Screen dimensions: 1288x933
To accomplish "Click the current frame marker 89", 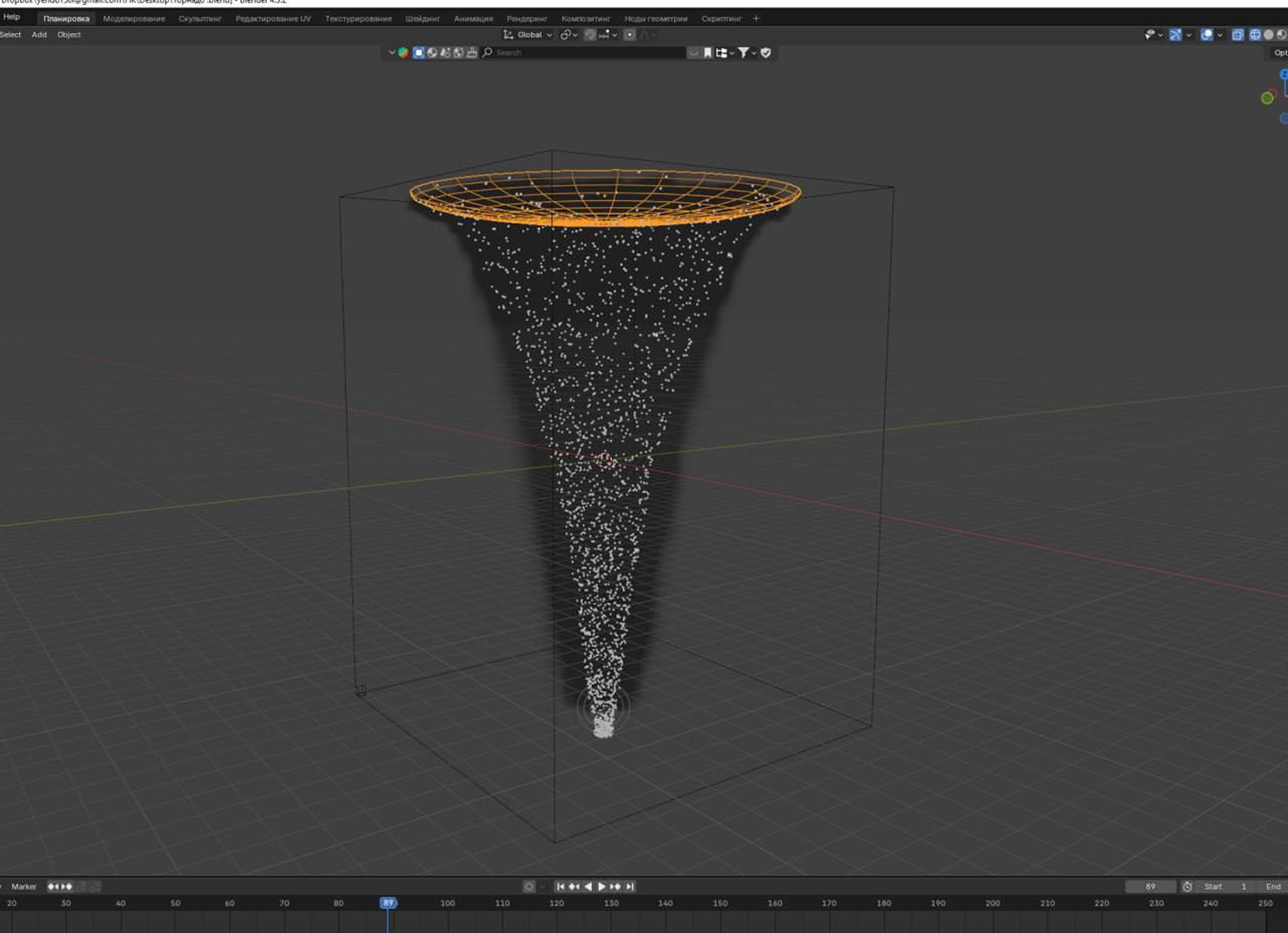I will (x=388, y=903).
